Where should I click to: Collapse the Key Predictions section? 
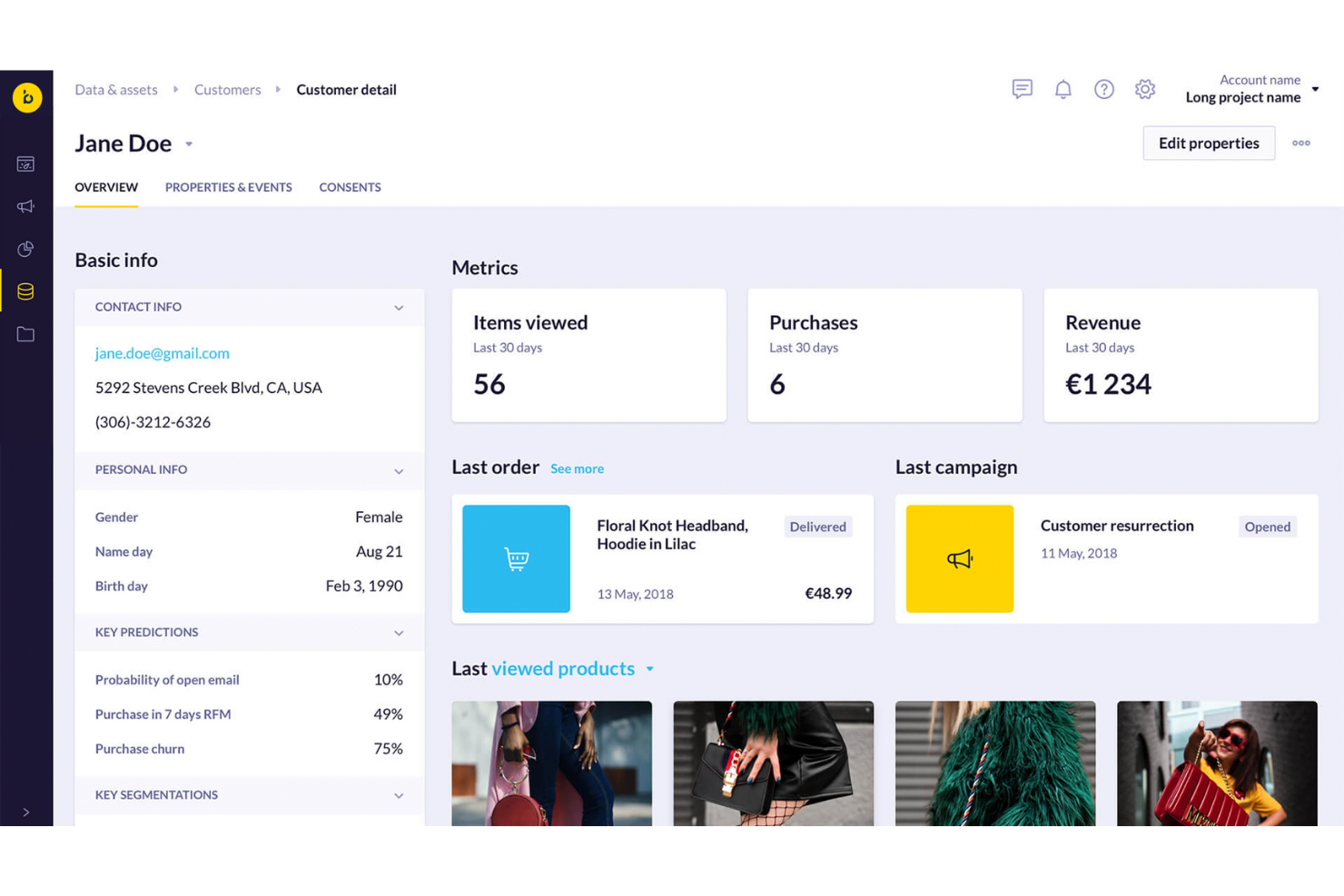tap(399, 633)
